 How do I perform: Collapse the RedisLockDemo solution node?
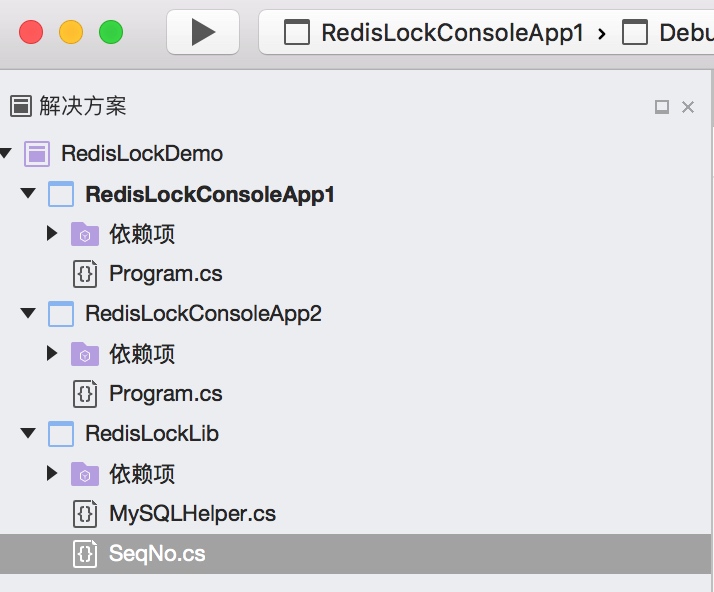click(x=5, y=153)
